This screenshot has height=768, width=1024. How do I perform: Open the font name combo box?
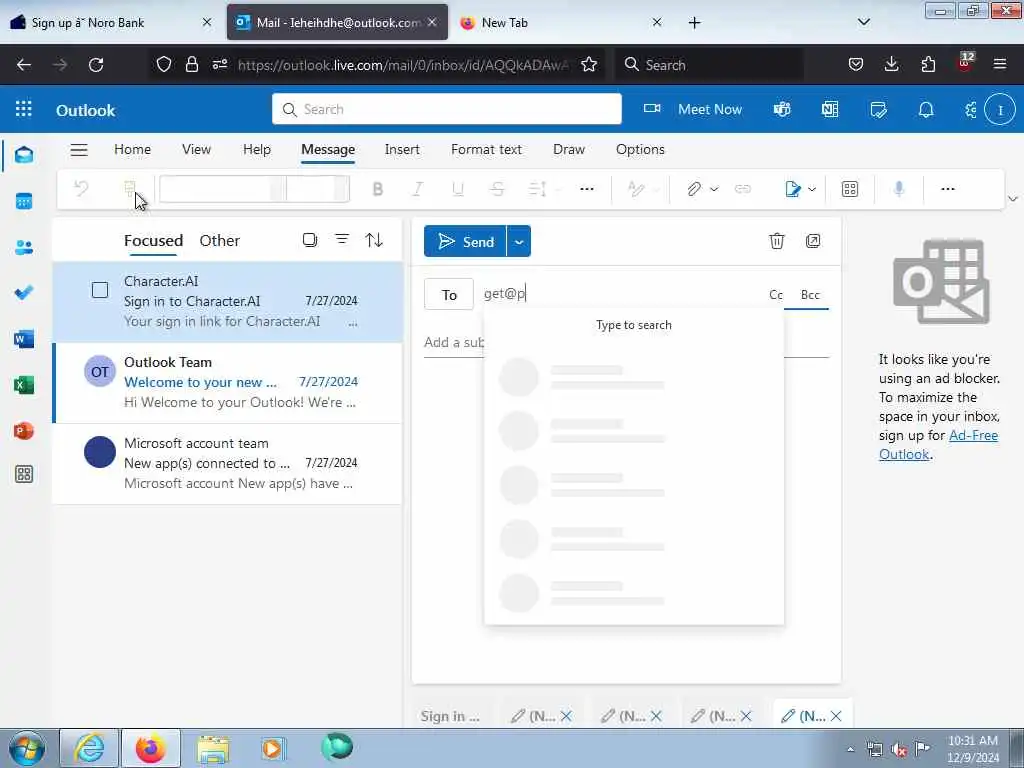point(222,189)
